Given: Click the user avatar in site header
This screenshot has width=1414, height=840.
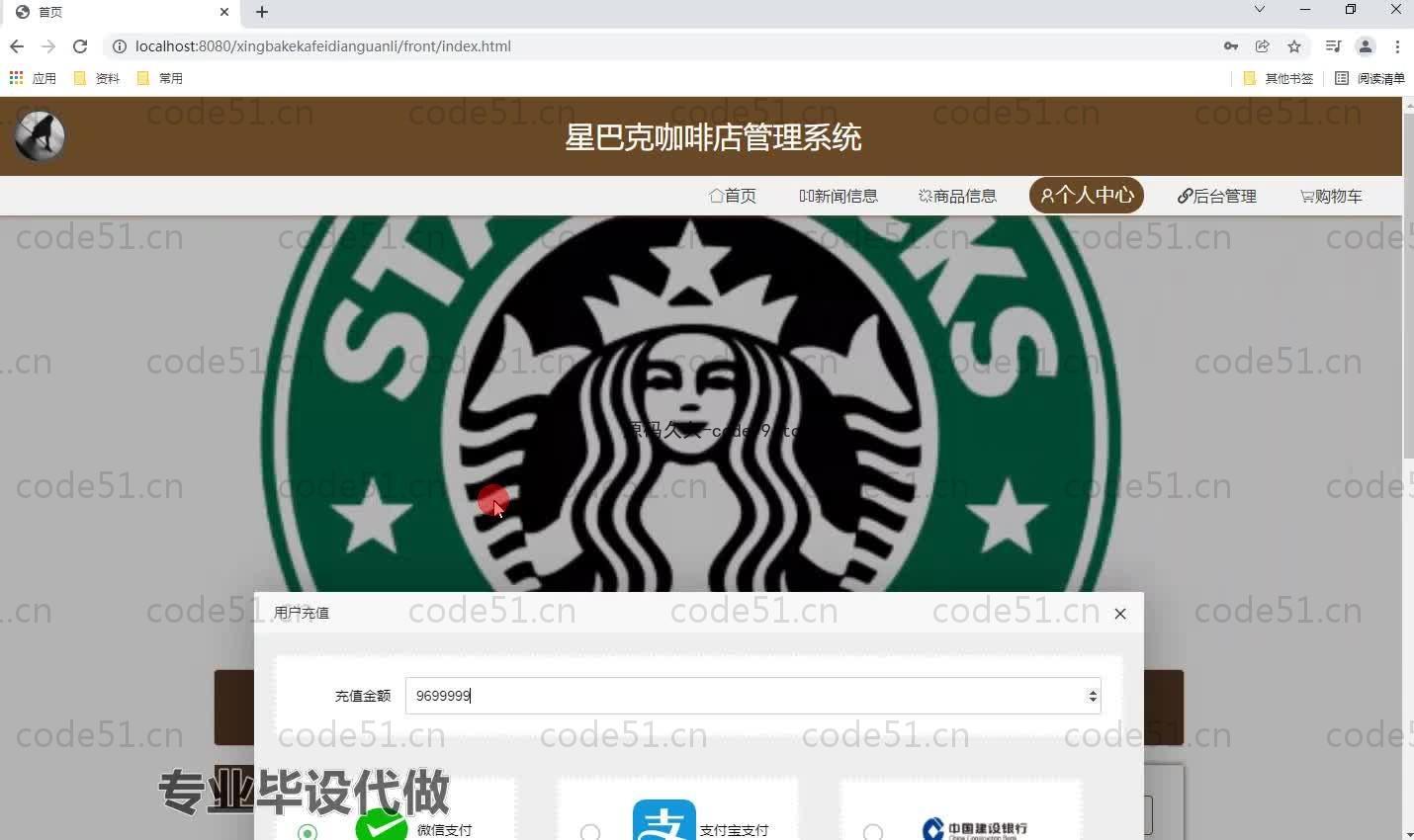Looking at the screenshot, I should [x=40, y=136].
